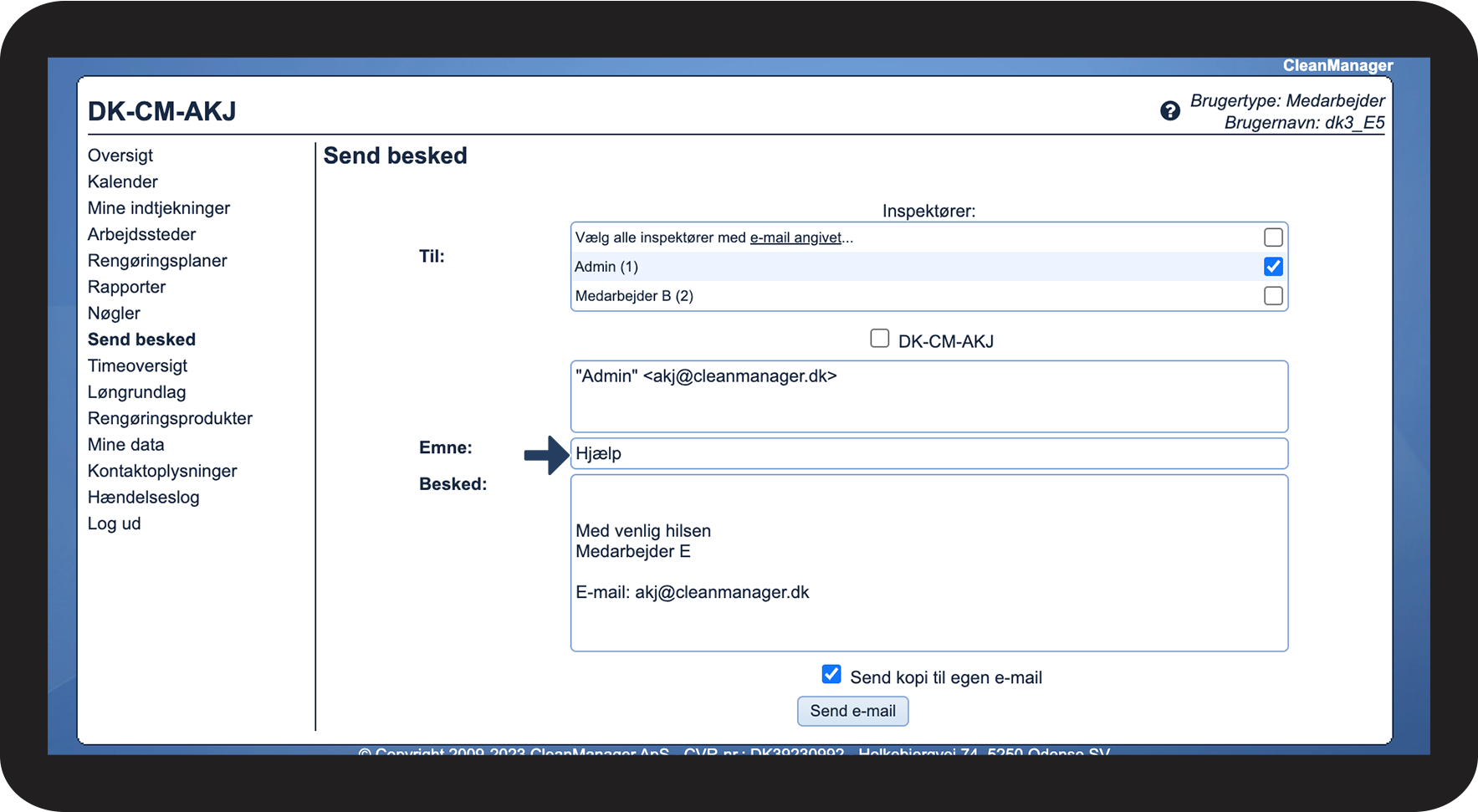Viewport: 1478px width, 812px height.
Task: Go to Kalender page
Action: point(123,181)
